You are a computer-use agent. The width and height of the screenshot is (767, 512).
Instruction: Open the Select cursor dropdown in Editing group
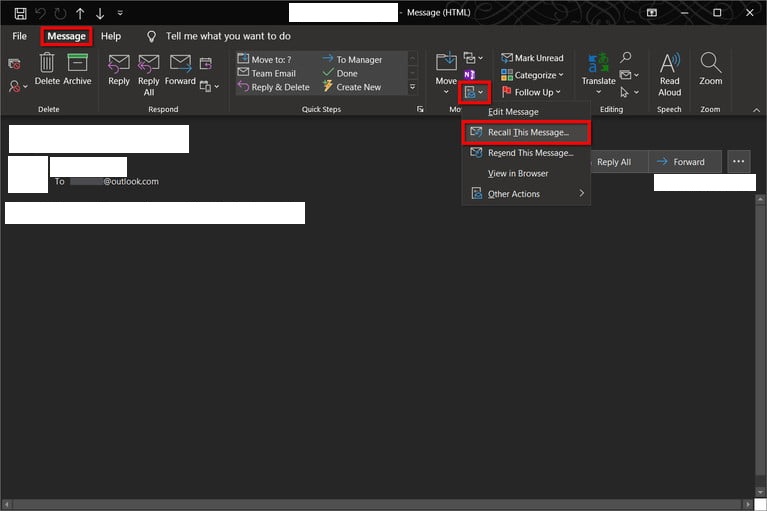click(629, 92)
